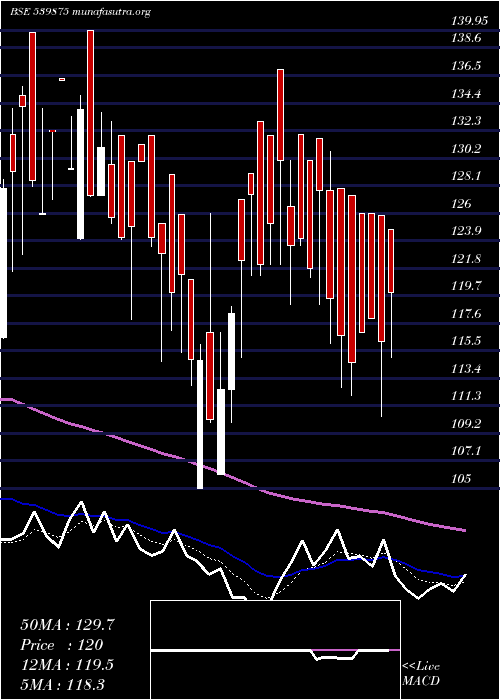Select the 121.8 price axis label
This screenshot has width=500, height=700.
(x=467, y=259)
